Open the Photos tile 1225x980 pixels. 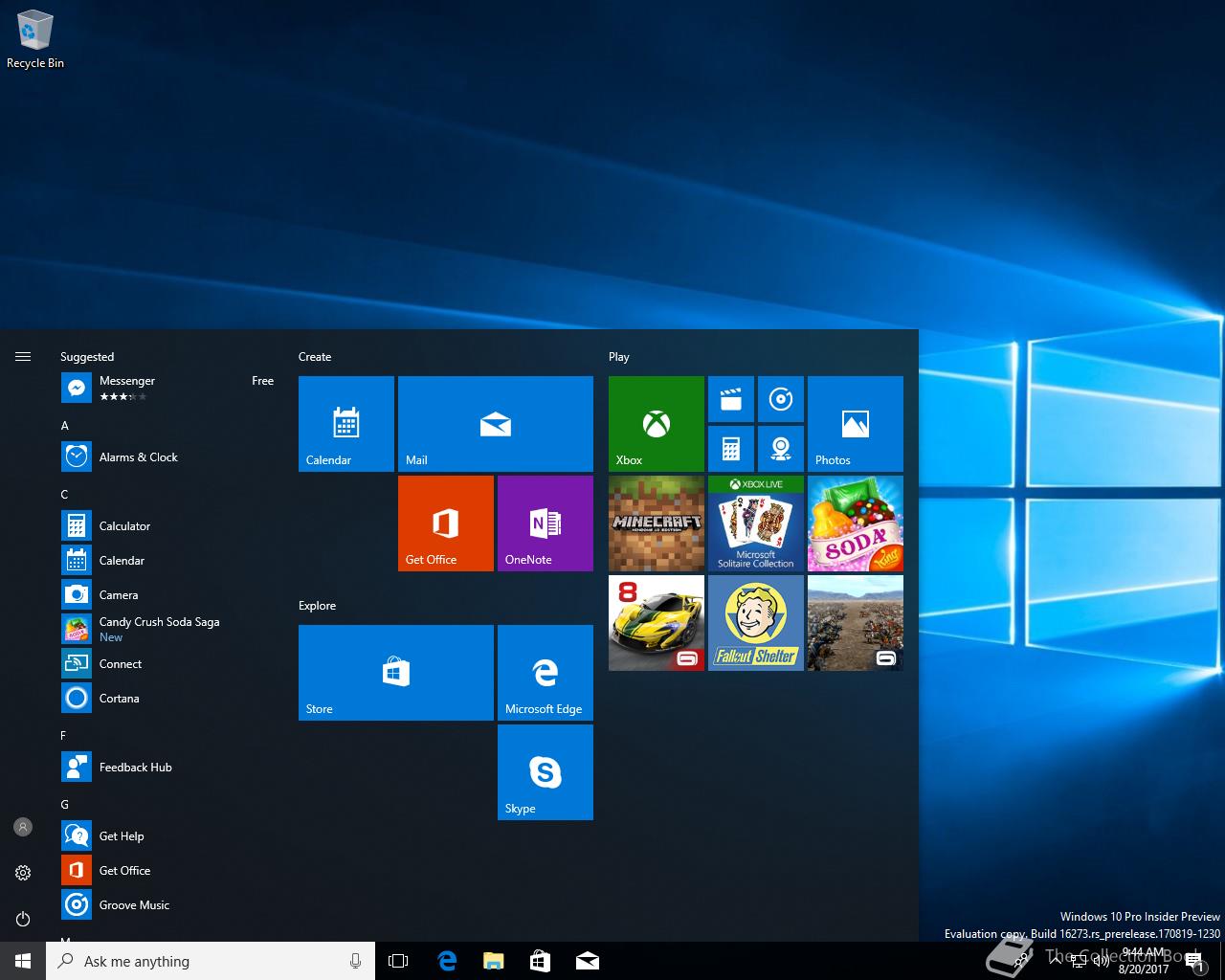[x=855, y=423]
